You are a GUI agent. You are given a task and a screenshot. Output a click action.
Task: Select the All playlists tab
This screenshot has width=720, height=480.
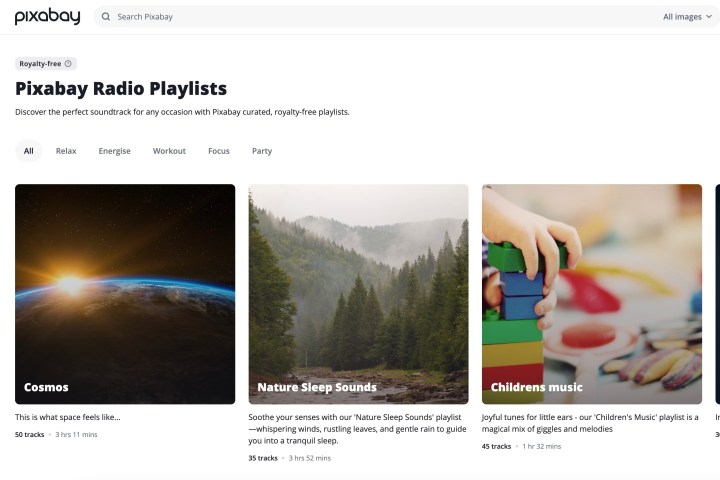(28, 151)
